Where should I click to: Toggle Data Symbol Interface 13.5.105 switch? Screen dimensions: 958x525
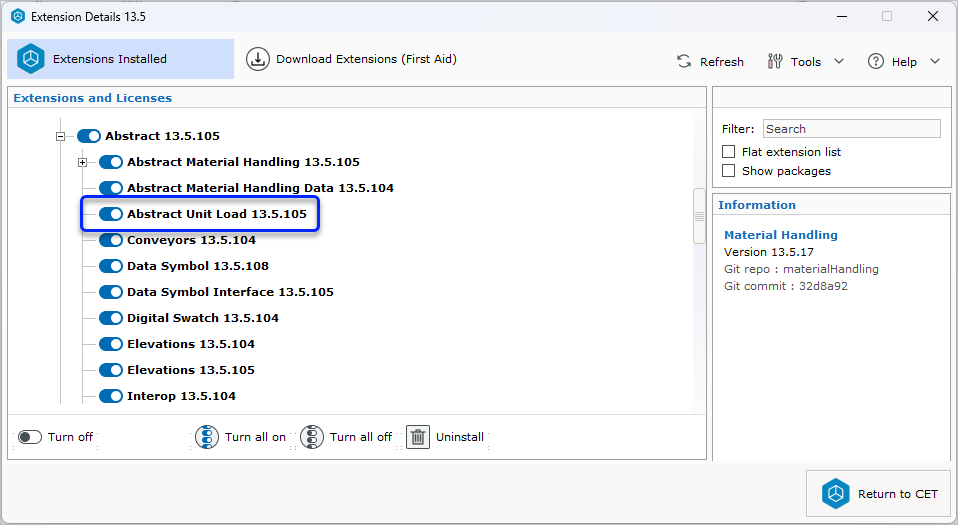coord(111,292)
